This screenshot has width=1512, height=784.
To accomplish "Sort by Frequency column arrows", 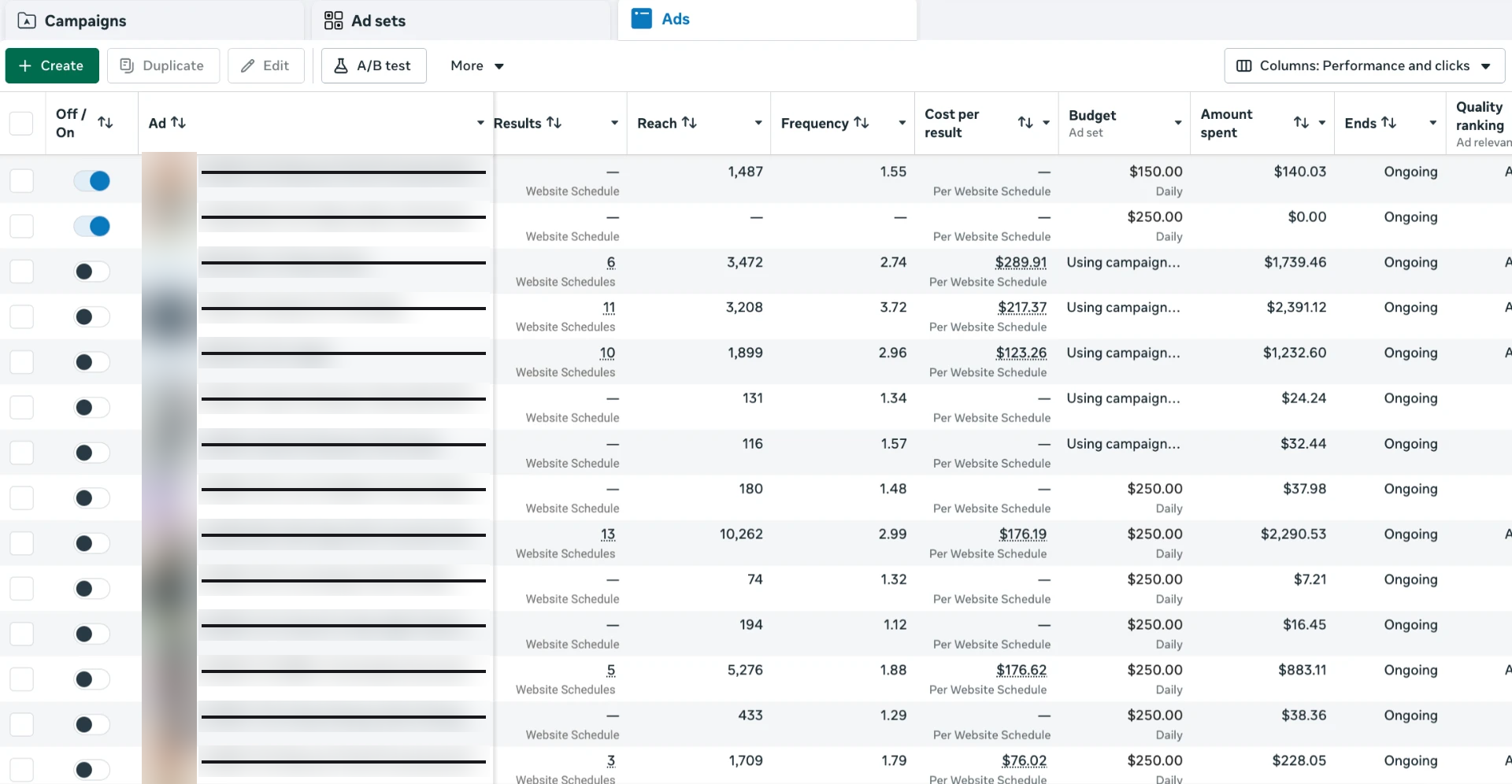I will click(862, 122).
